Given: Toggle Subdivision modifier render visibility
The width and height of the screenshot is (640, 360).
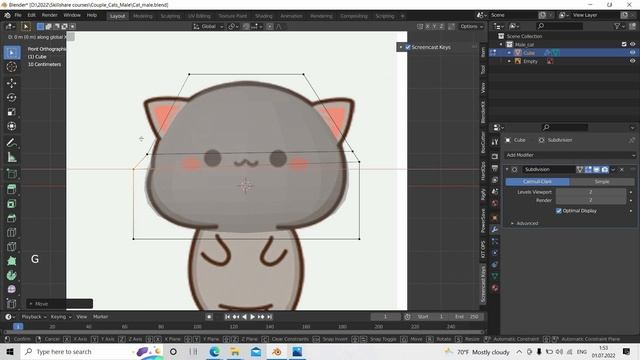Looking at the screenshot, I should (605, 169).
